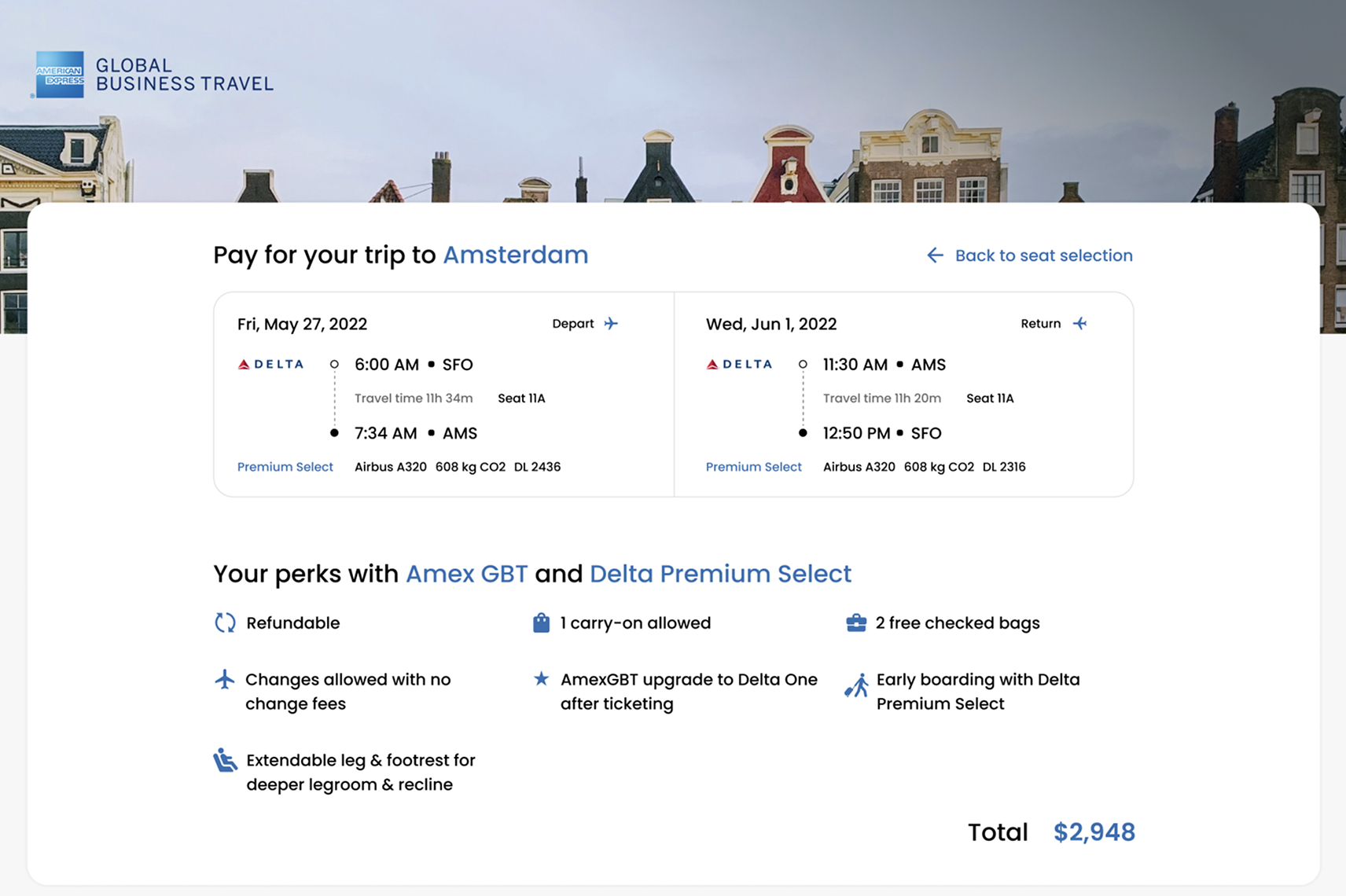Click the Return label
Viewport: 1346px width, 896px height.
[1041, 324]
